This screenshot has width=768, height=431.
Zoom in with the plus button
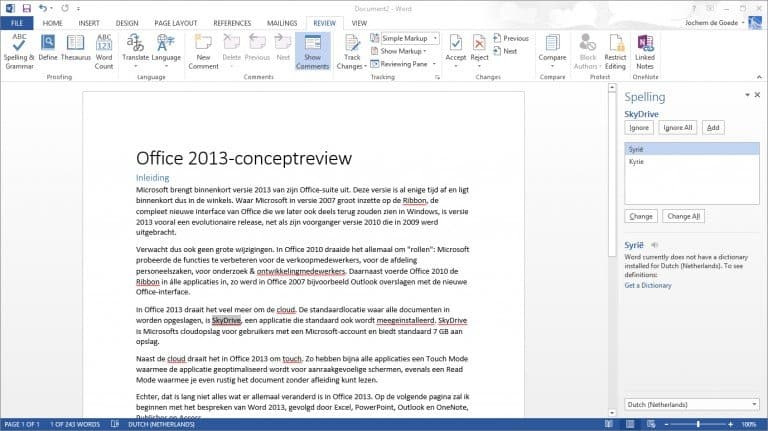pyautogui.click(x=730, y=424)
